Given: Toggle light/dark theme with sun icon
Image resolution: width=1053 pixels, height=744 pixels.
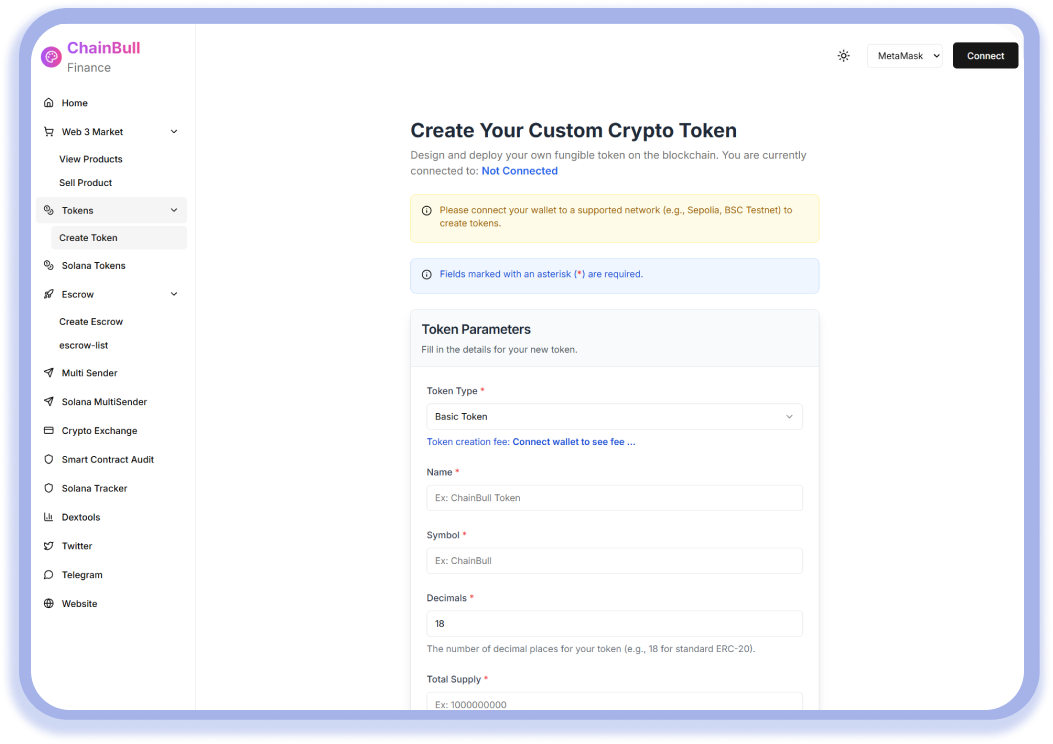Looking at the screenshot, I should [x=843, y=56].
